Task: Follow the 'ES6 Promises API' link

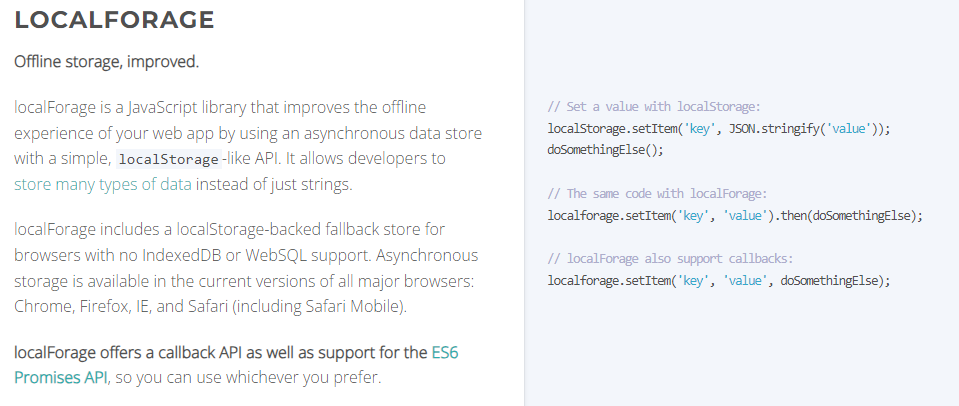Action: click(236, 365)
